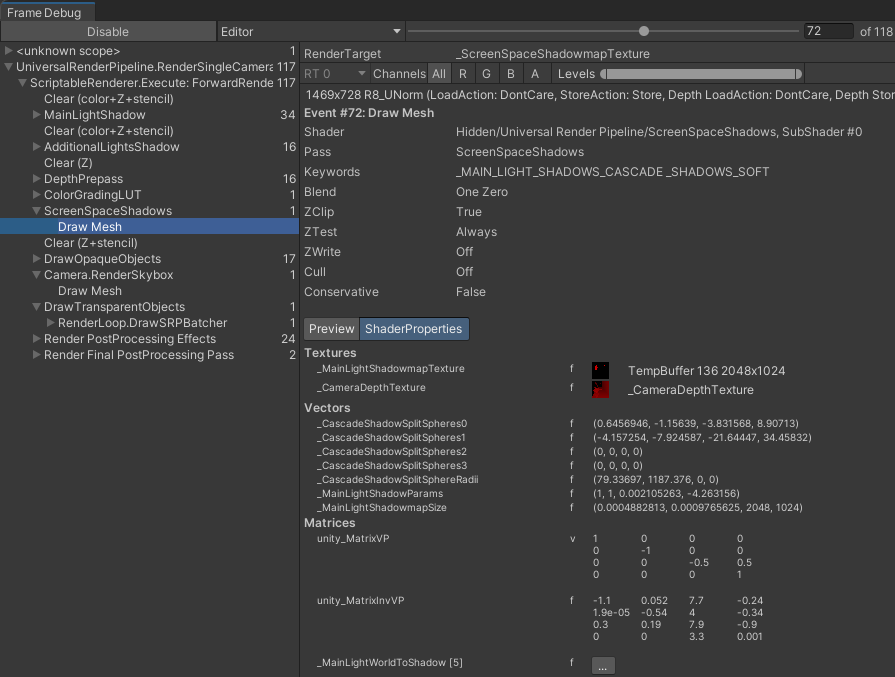Image resolution: width=895 pixels, height=677 pixels.
Task: Switch to the Preview tab
Action: (x=331, y=329)
